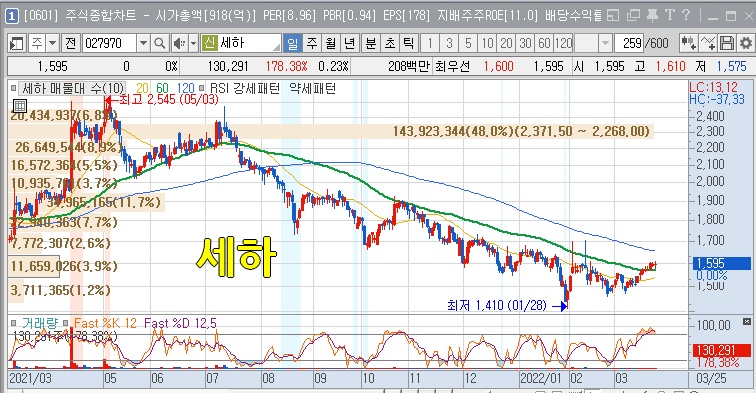Select the 년 yearly period tab
The image size is (756, 393).
350,43
